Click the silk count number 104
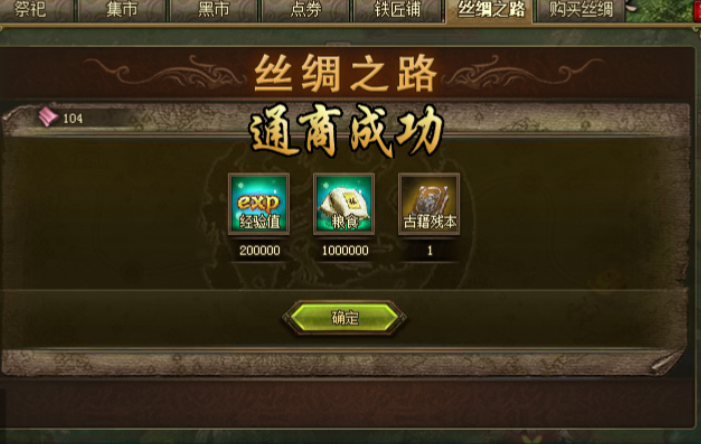 (73, 118)
